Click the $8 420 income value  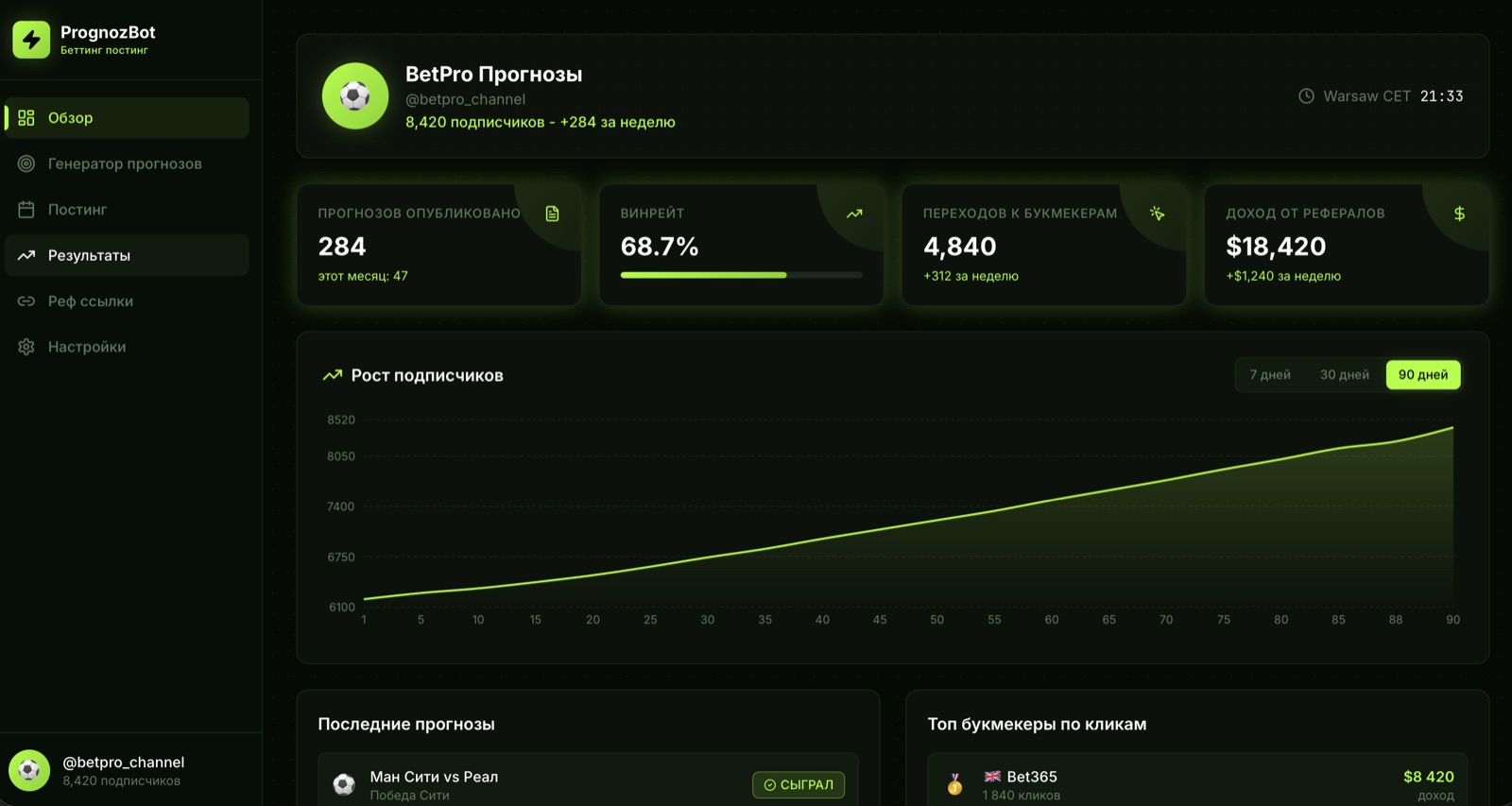1429,777
